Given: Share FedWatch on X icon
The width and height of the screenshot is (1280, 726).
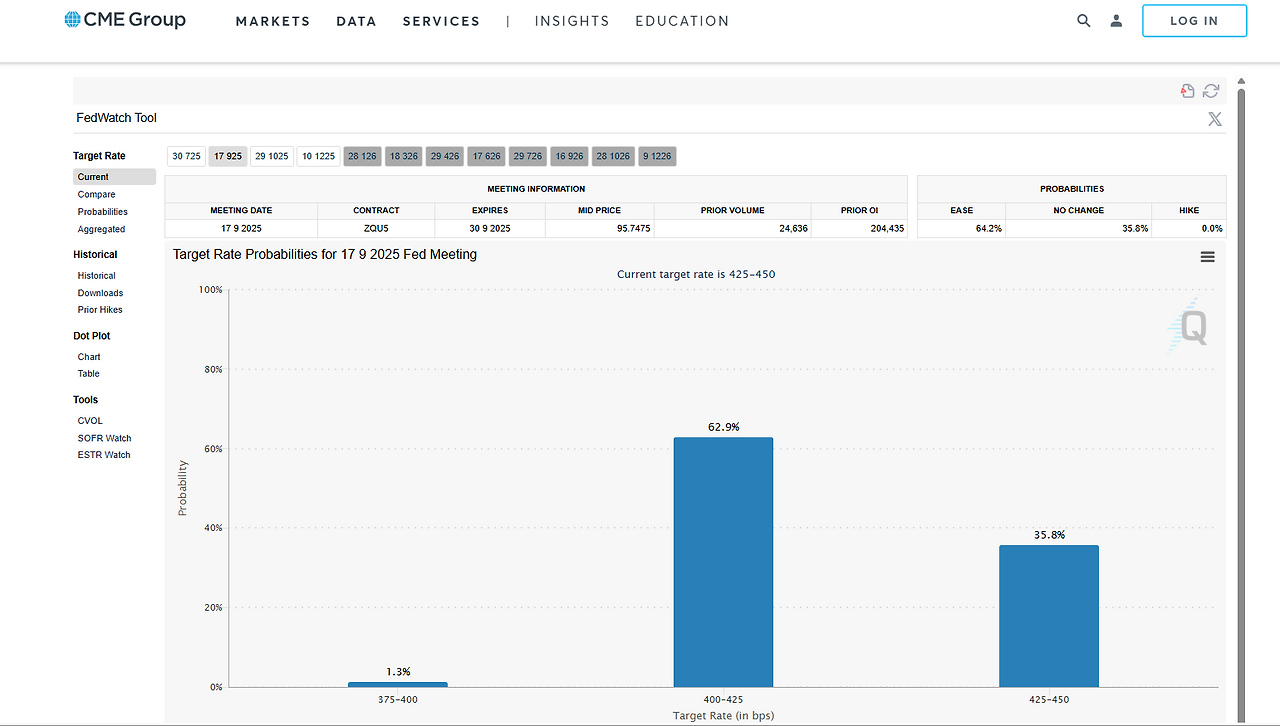Looking at the screenshot, I should coord(1215,119).
